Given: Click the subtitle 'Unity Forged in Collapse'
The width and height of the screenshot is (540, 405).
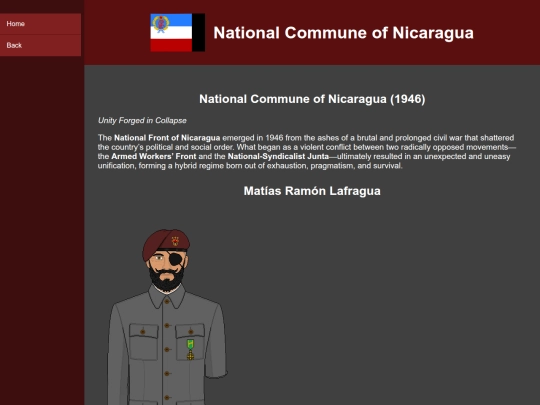Looking at the screenshot, I should [x=142, y=121].
